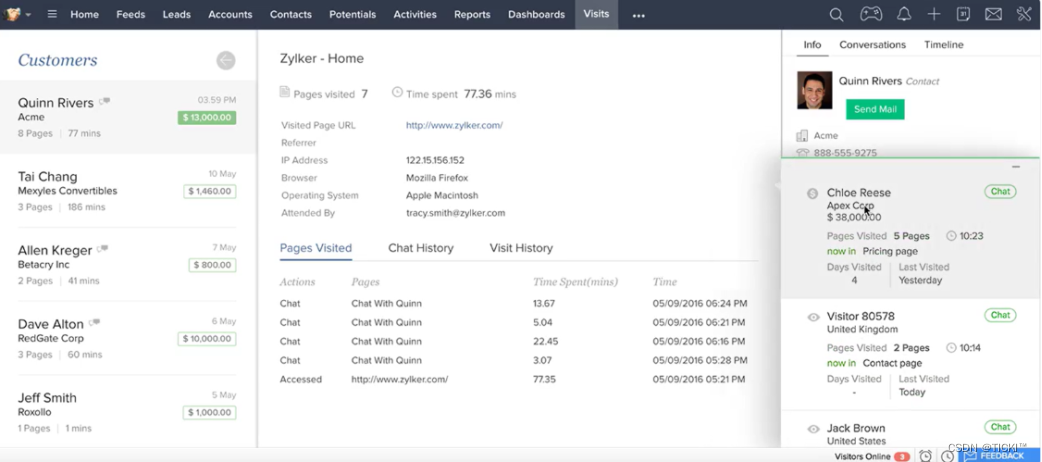Open the hamburger menu in top bar
The height and width of the screenshot is (462, 1042).
pos(52,14)
